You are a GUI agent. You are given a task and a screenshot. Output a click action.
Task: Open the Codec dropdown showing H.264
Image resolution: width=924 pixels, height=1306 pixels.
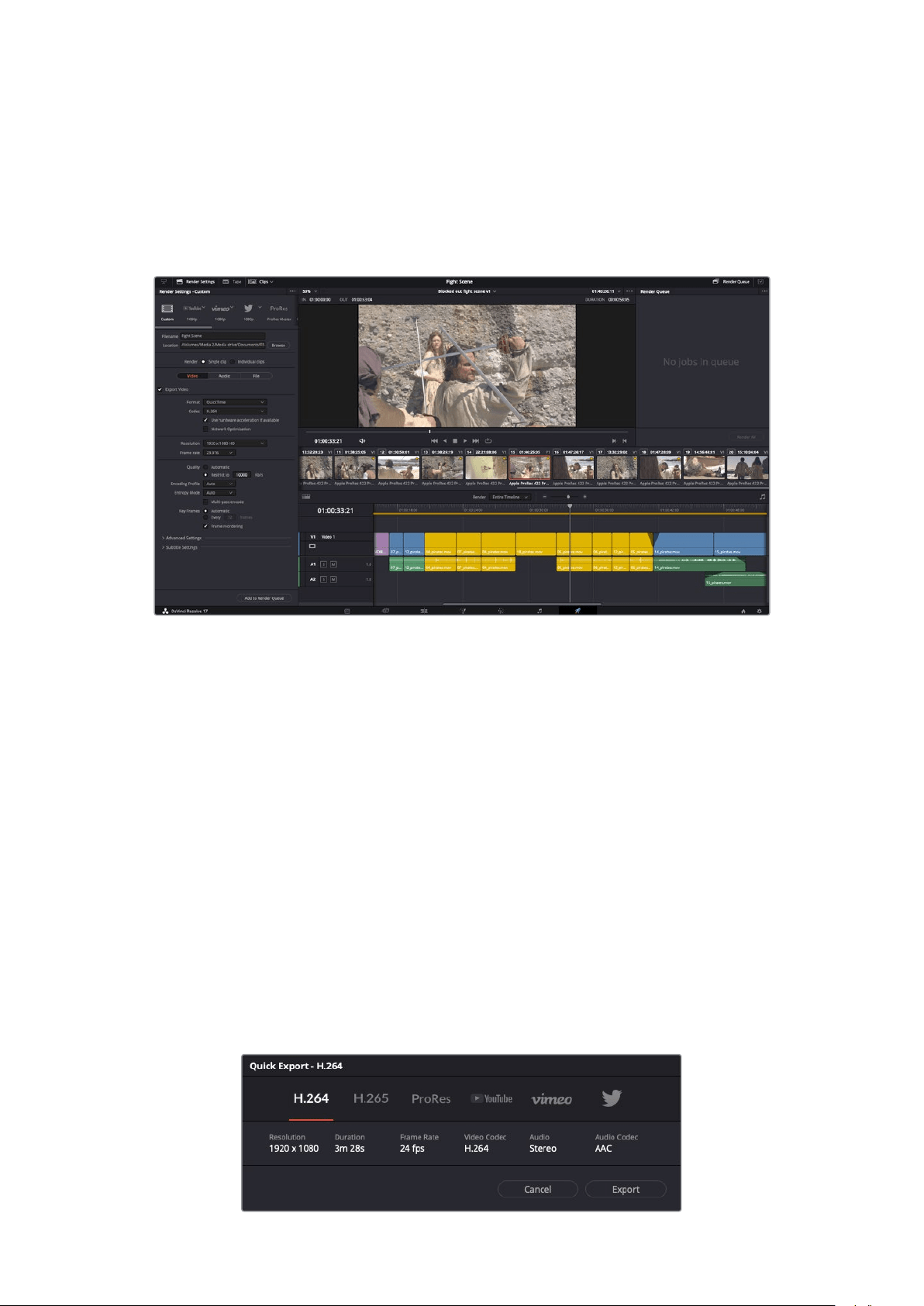tap(235, 411)
